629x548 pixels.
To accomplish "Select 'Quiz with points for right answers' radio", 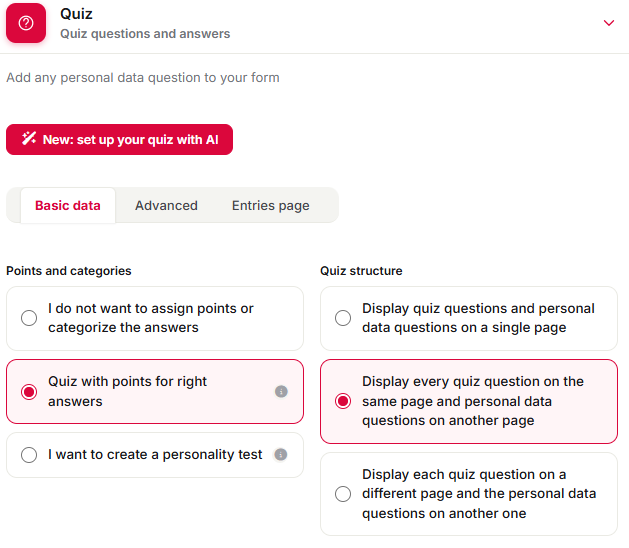I will pos(29,392).
